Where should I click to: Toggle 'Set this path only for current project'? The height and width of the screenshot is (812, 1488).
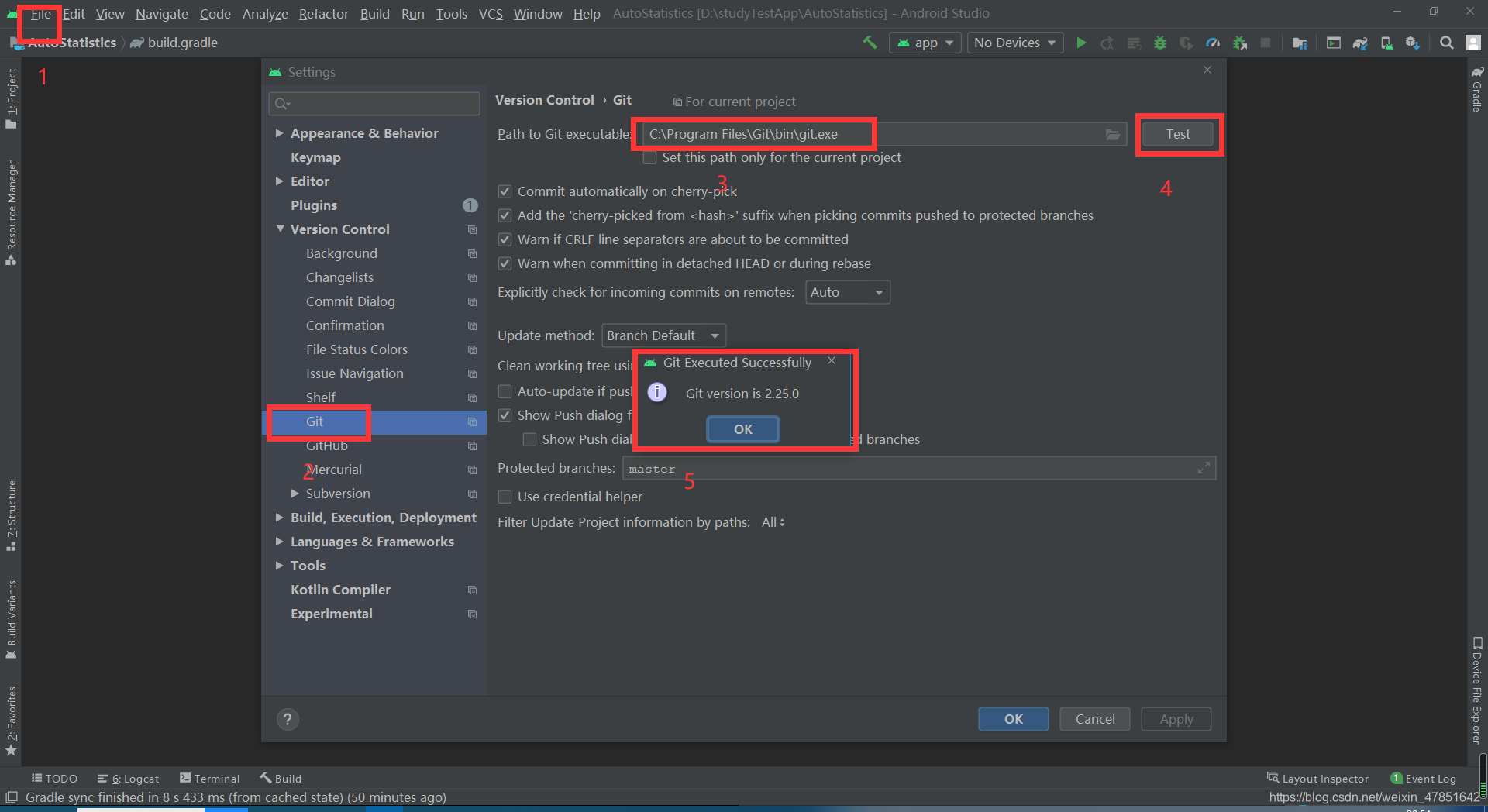[650, 157]
